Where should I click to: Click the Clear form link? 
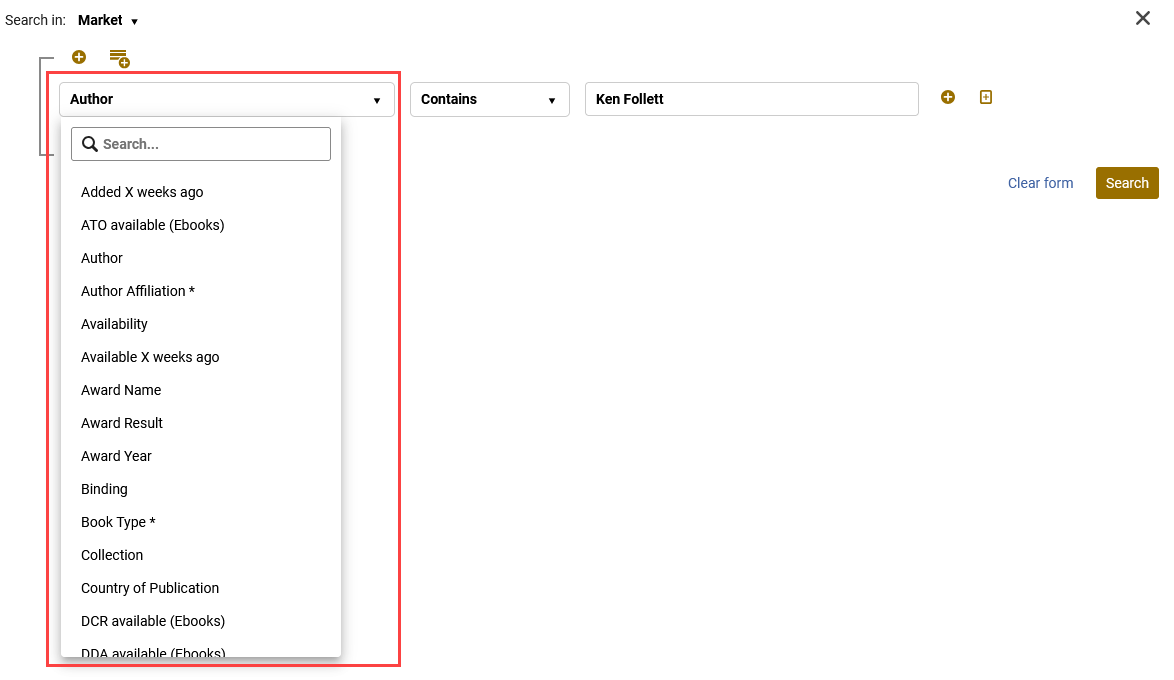(x=1040, y=183)
